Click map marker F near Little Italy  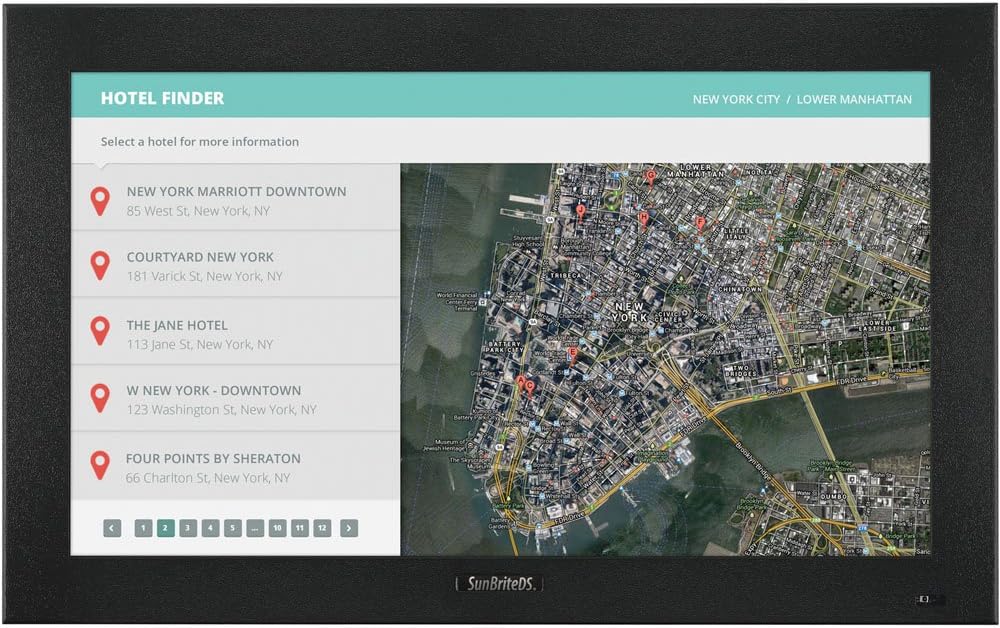coord(700,224)
